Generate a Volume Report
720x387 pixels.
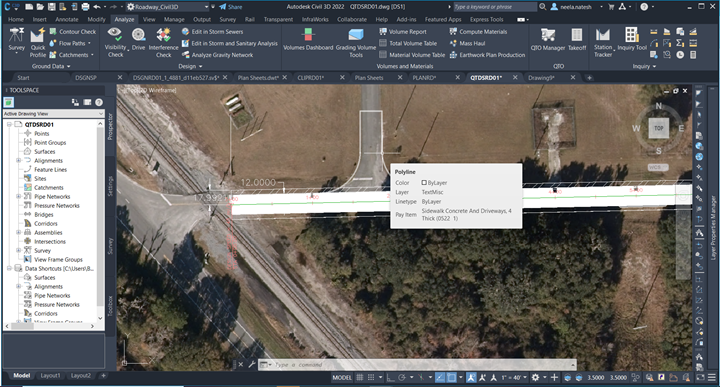(403, 32)
